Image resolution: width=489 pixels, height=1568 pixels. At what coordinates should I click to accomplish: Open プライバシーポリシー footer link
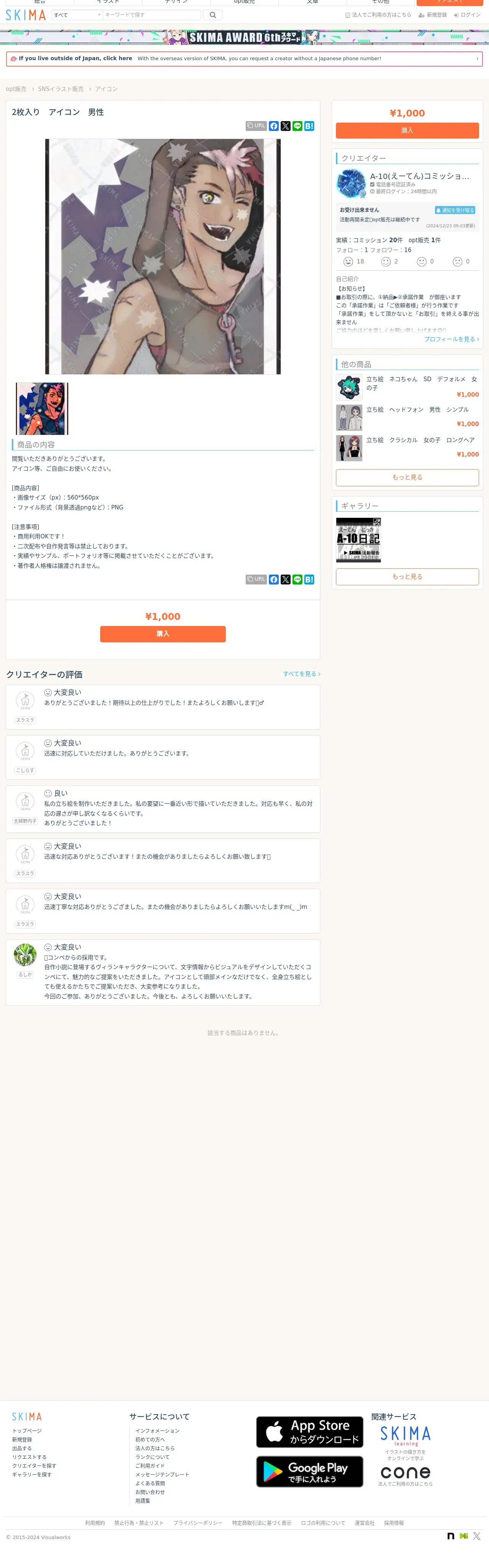click(198, 1523)
